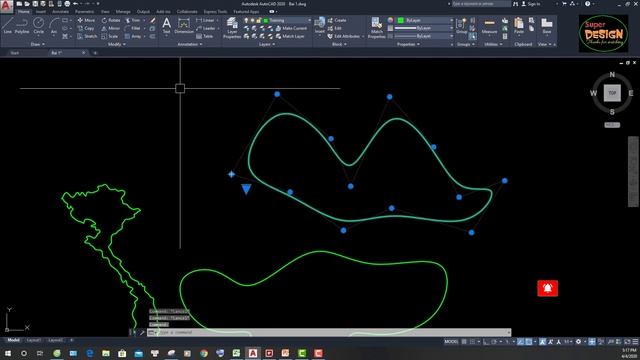
Task: Open the Measure utility
Action: 489,26
